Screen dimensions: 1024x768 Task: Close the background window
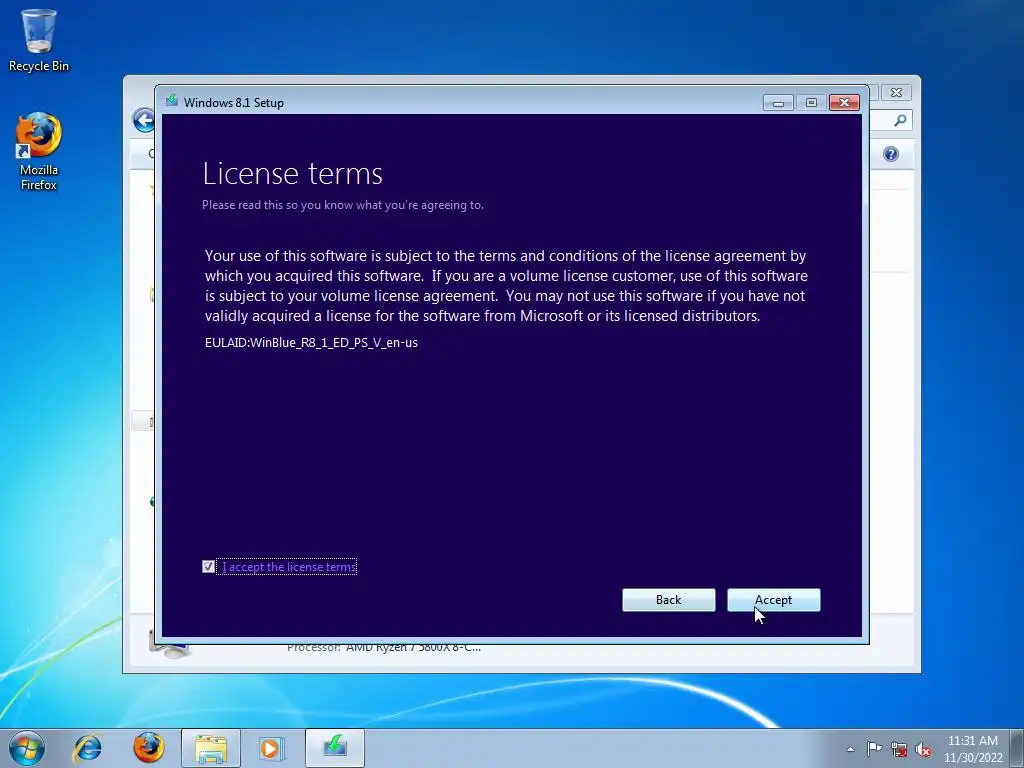click(x=896, y=93)
